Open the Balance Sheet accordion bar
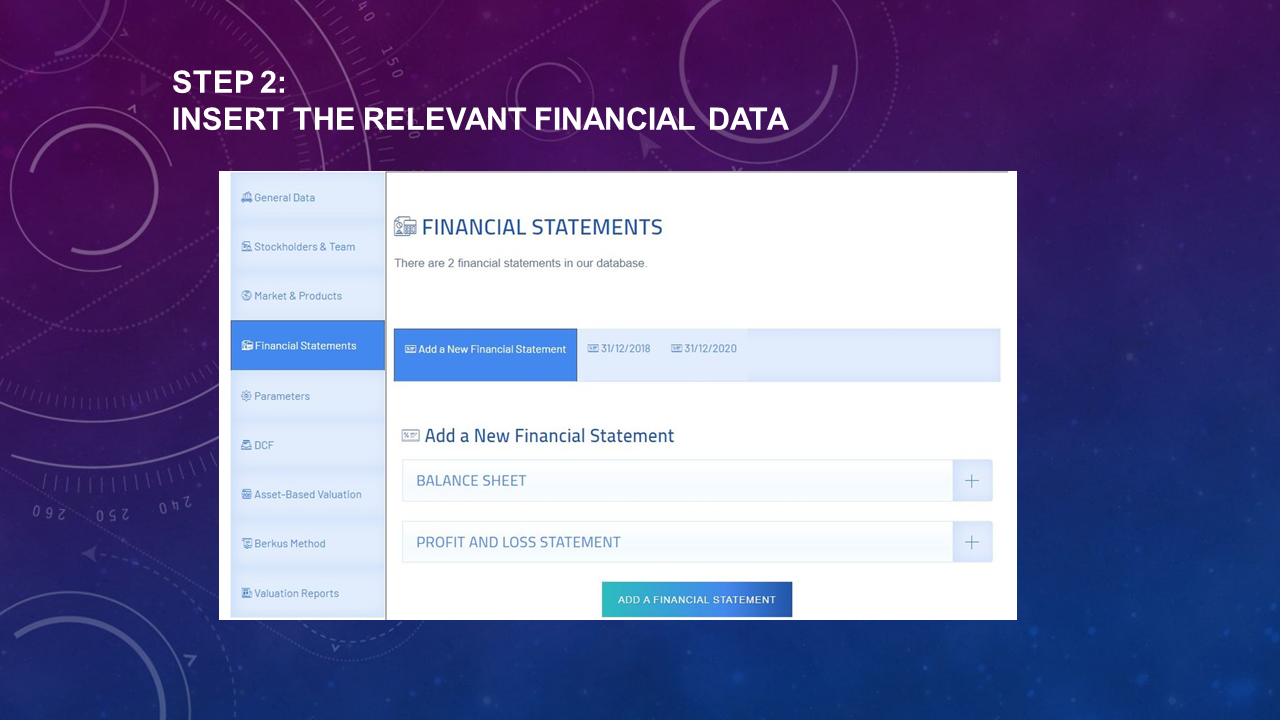 coord(677,481)
